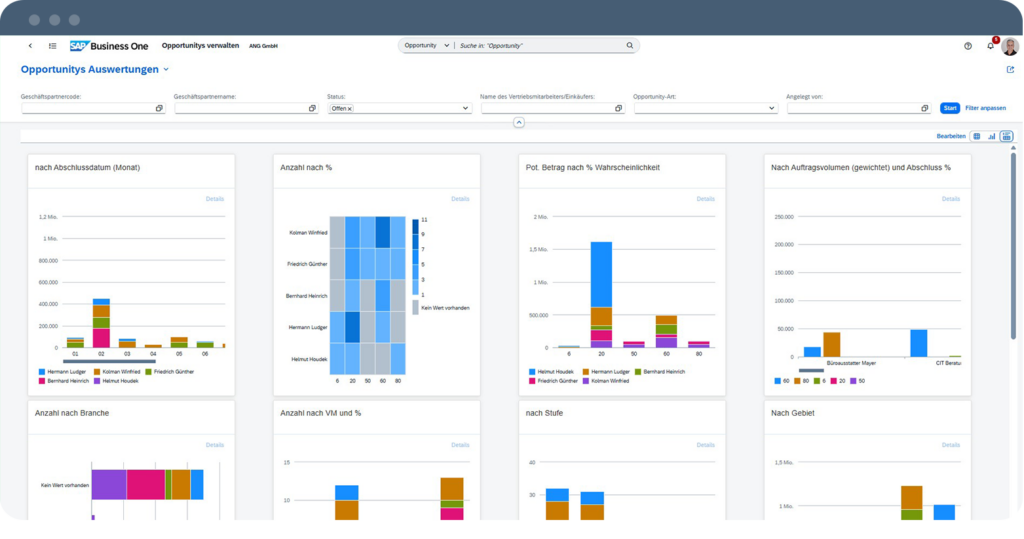Click ANG GmbH company name
This screenshot has width=1024, height=539.
point(263,46)
